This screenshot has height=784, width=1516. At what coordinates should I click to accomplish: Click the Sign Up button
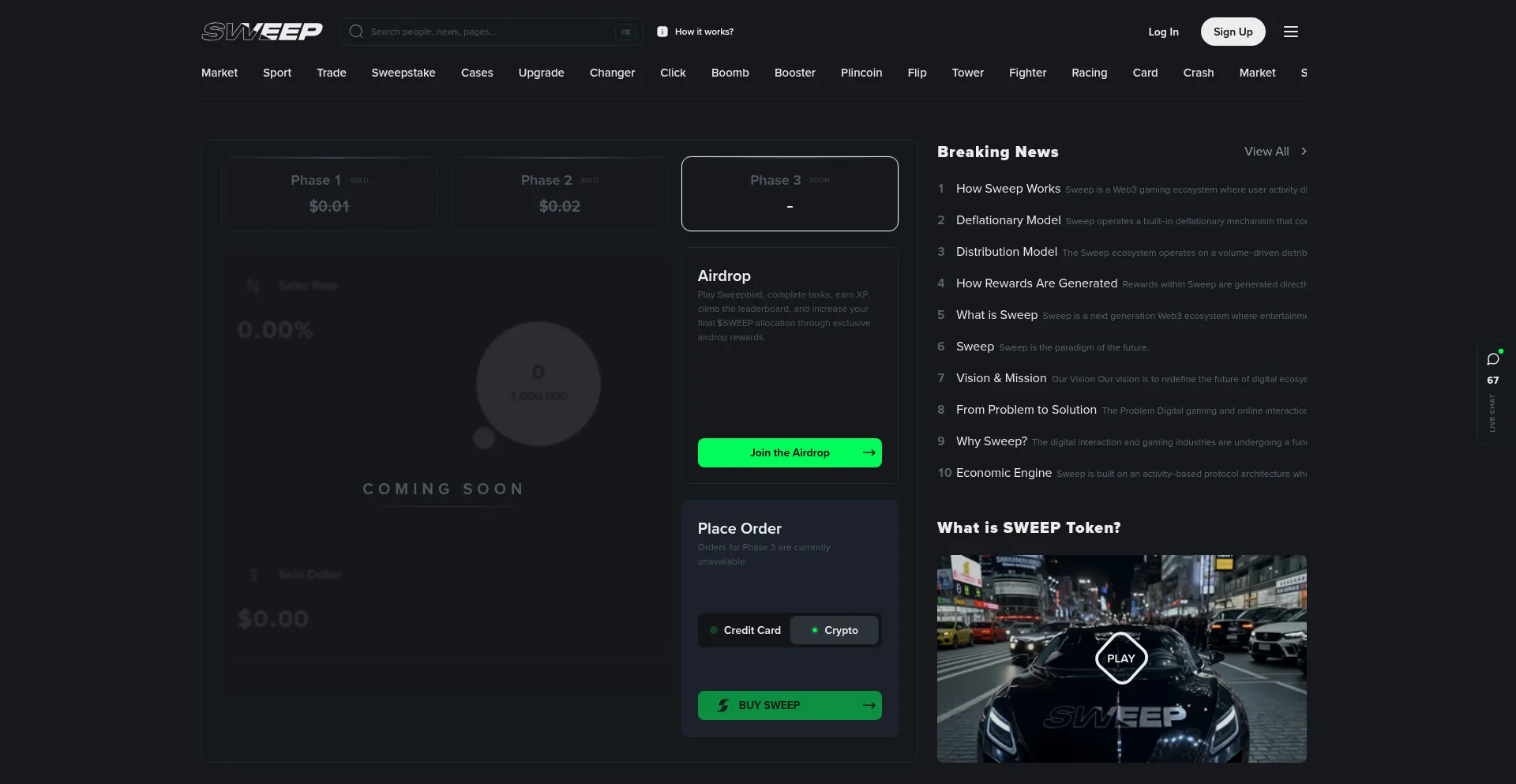point(1233,32)
